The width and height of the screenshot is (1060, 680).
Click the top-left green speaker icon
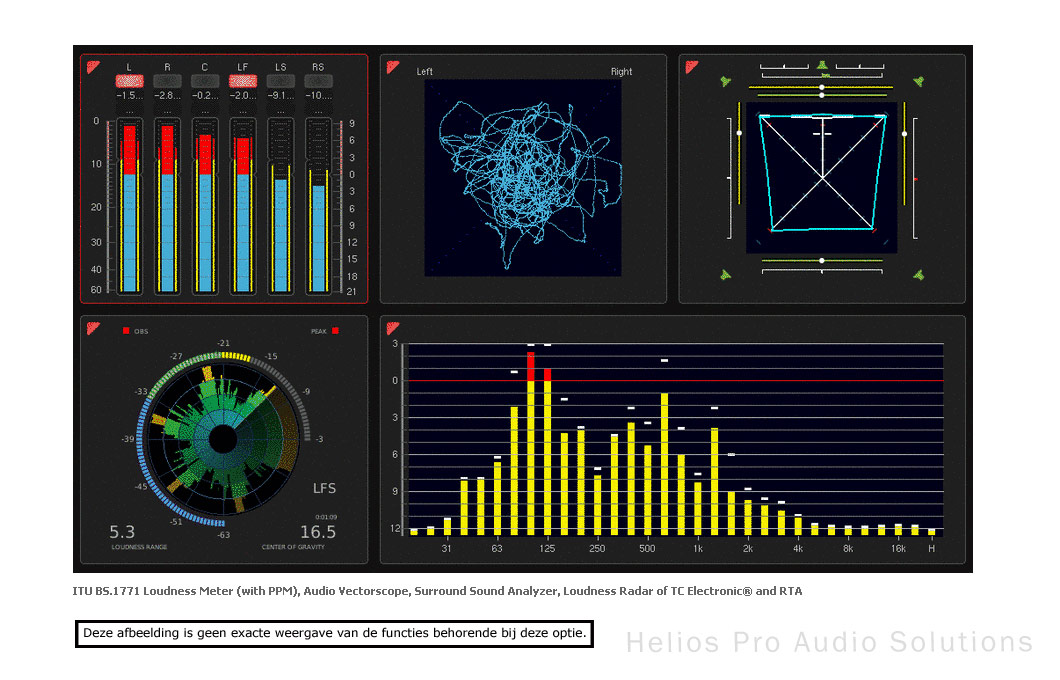click(726, 82)
